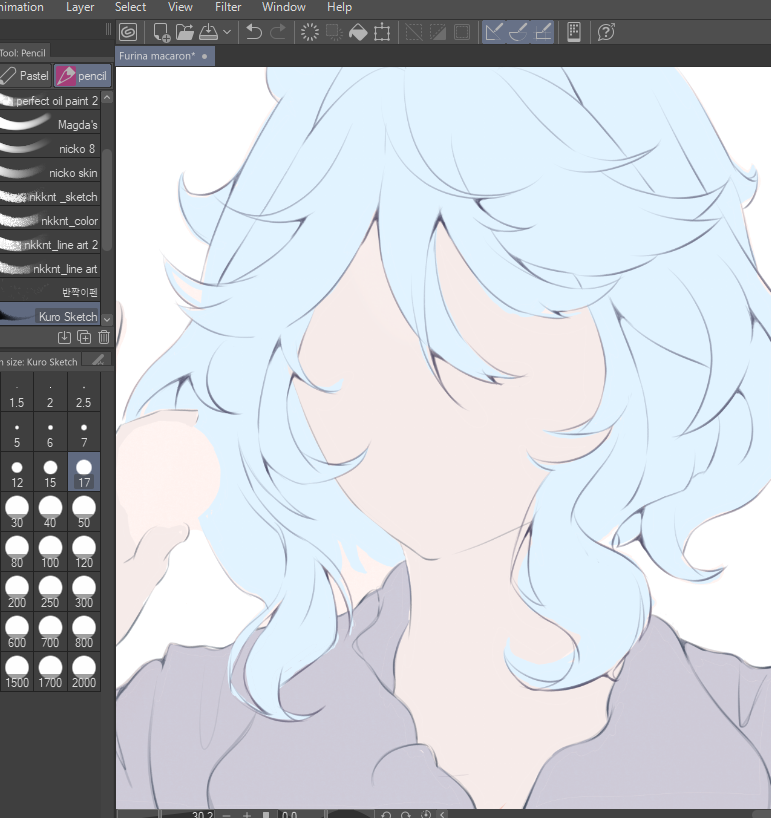This screenshot has width=771, height=818.
Task: Open the Window menu
Action: pos(284,7)
